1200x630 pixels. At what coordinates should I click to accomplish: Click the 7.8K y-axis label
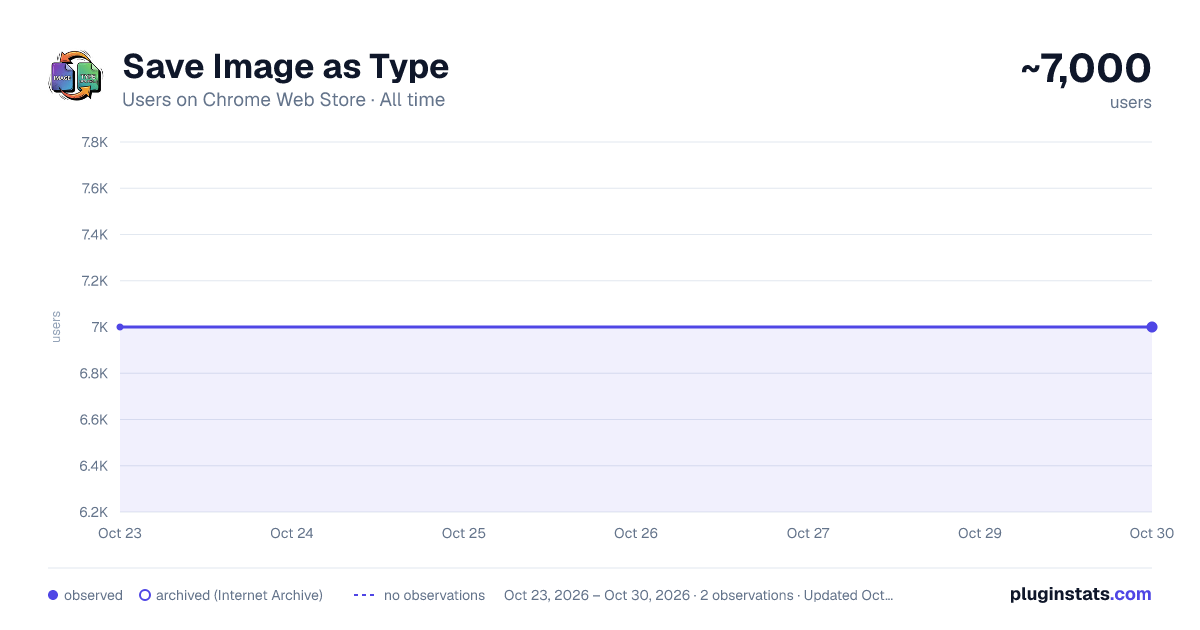[94, 142]
